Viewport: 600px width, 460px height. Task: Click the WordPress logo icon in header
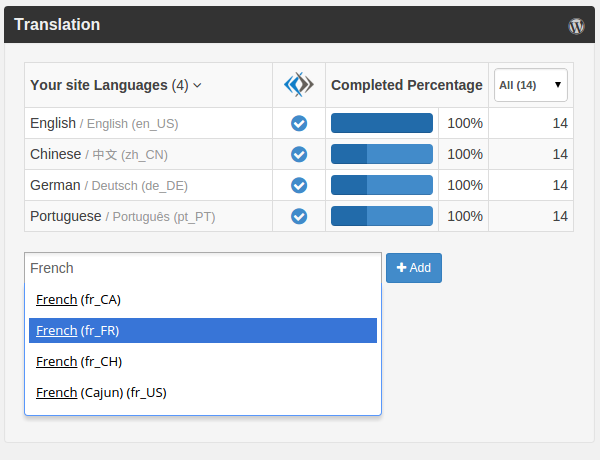click(x=576, y=26)
